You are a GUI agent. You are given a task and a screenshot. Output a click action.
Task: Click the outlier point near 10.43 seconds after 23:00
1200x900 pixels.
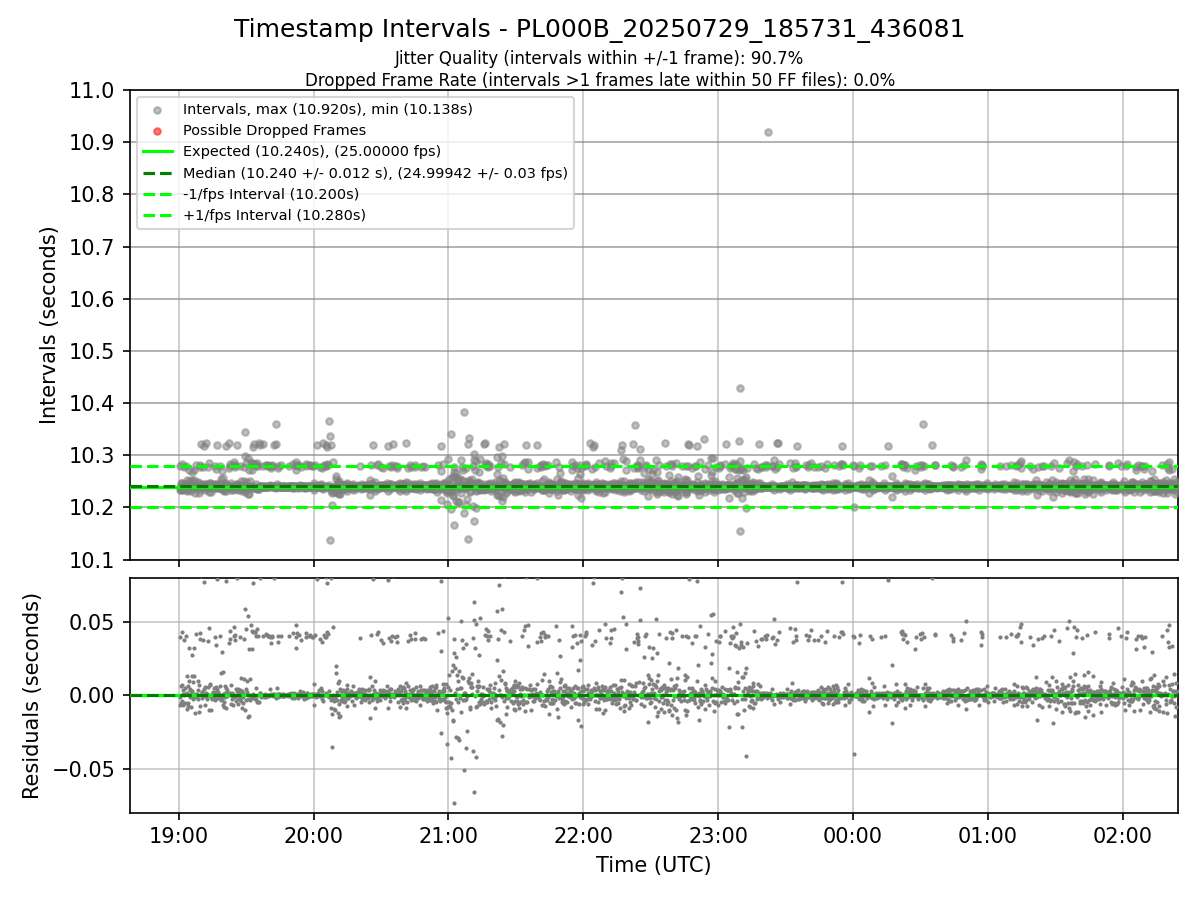tap(740, 388)
